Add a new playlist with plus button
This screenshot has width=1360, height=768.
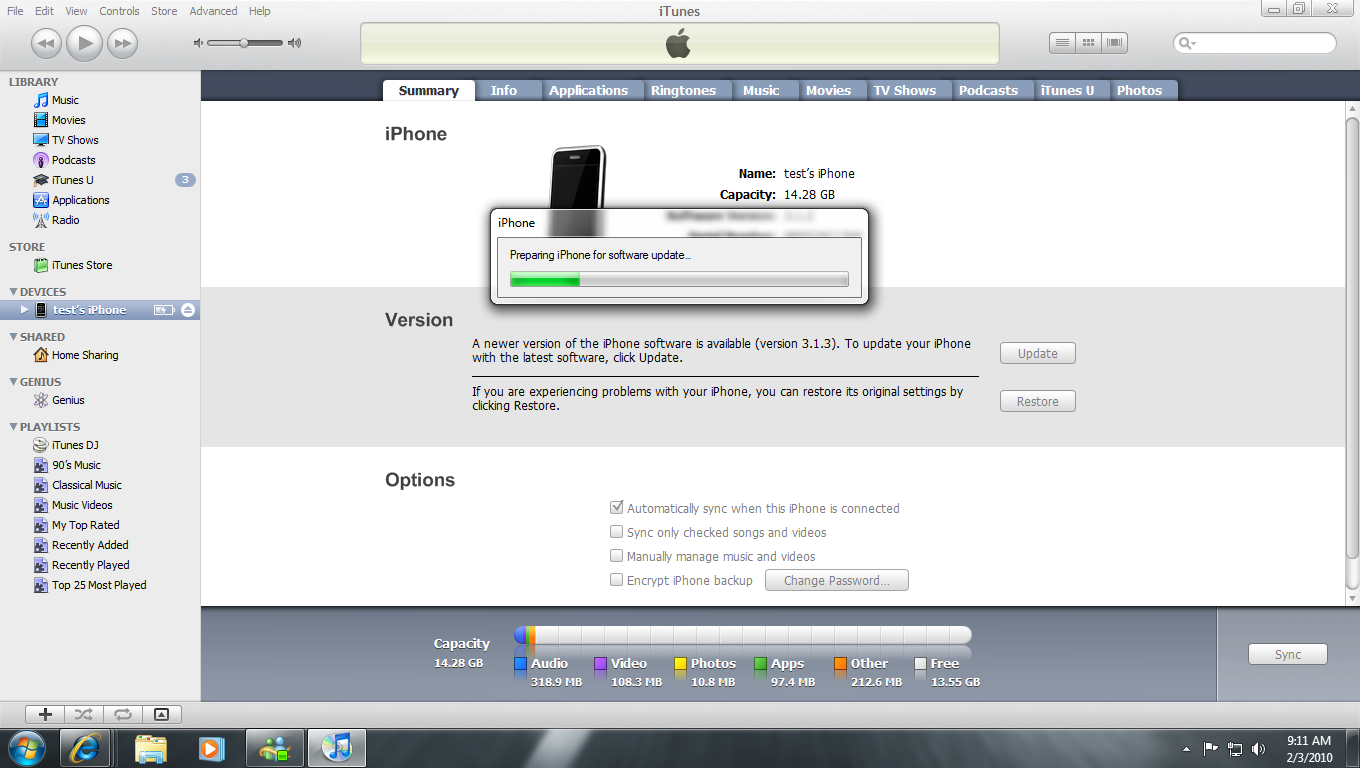[45, 714]
